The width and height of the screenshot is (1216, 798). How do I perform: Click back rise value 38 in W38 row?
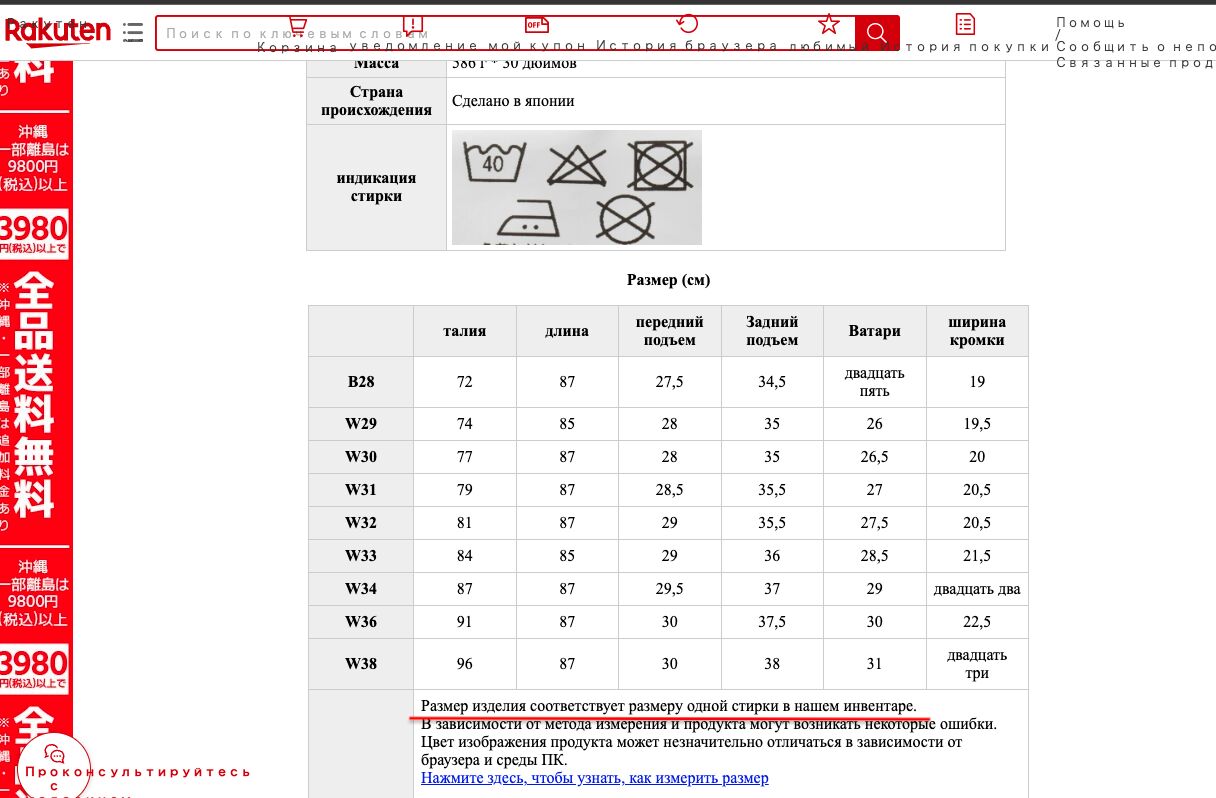[772, 664]
